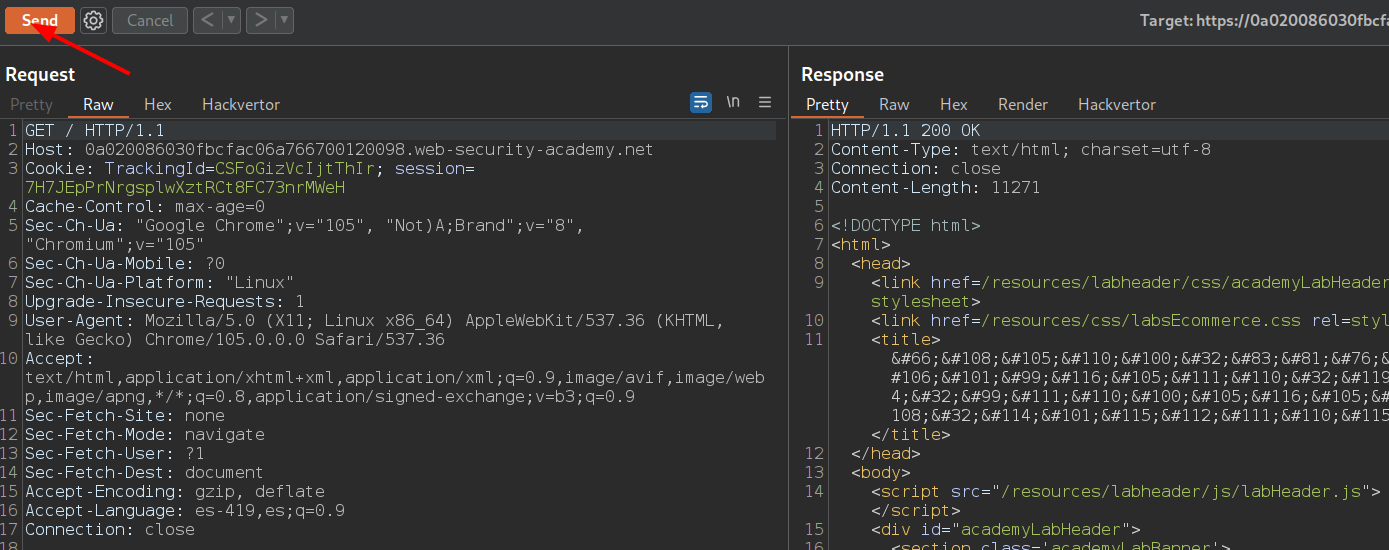
Task: Open the request Hex tab
Action: click(158, 104)
